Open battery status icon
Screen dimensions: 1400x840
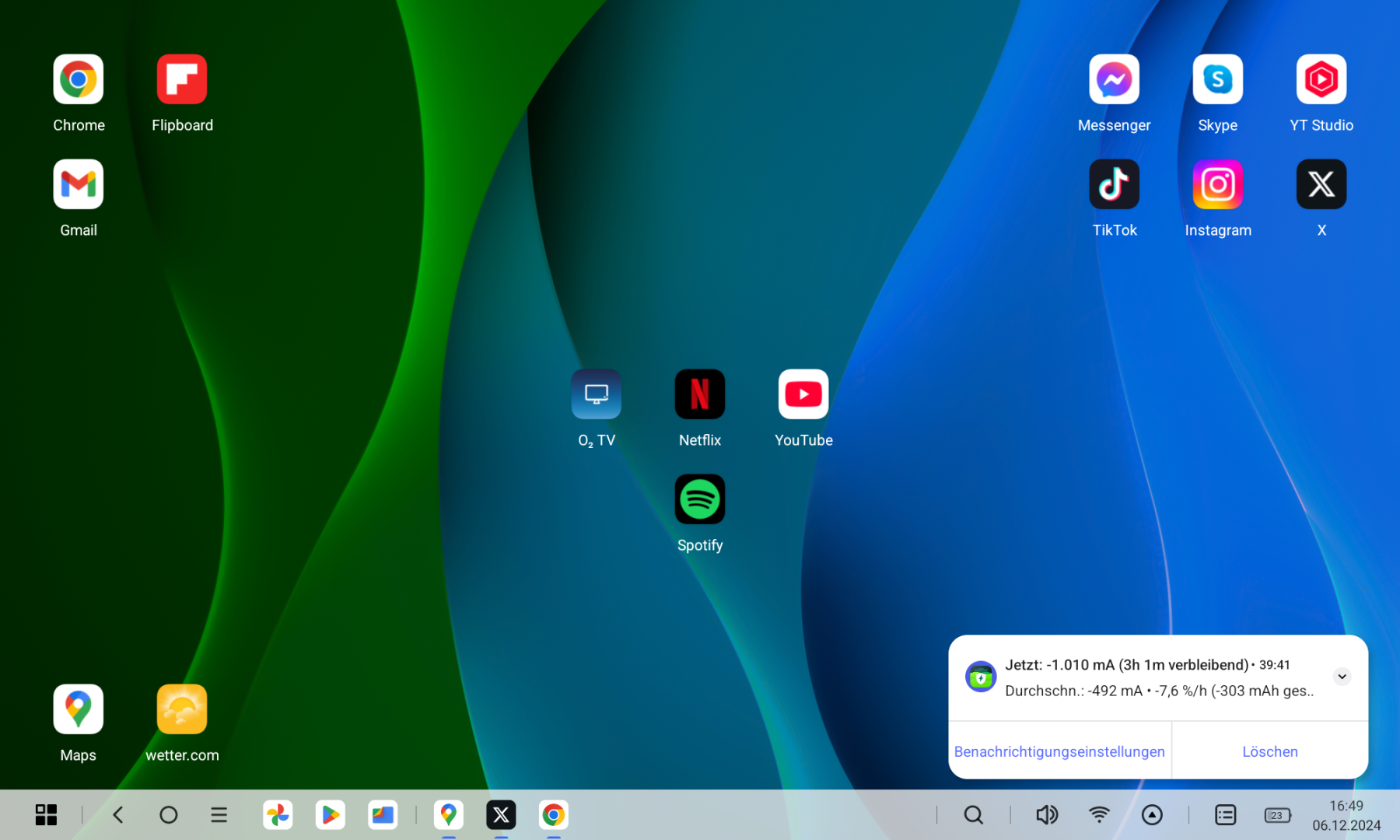(x=1277, y=815)
